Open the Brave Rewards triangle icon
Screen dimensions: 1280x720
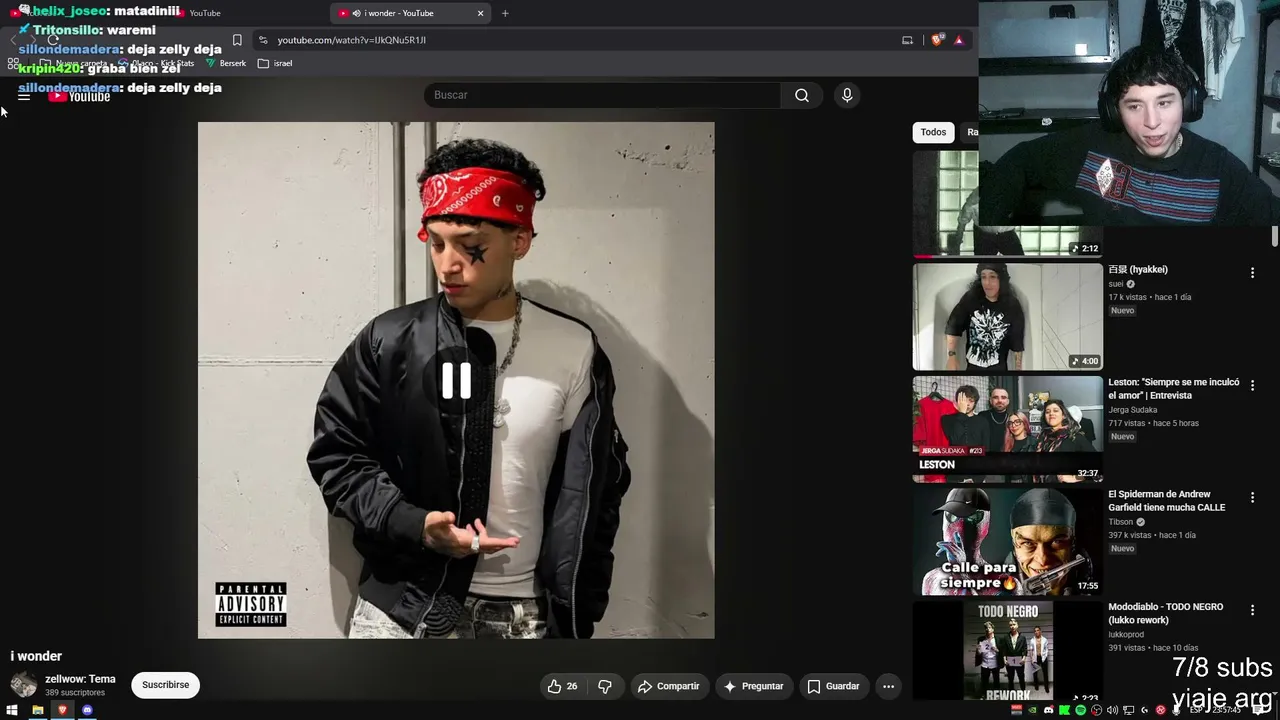959,40
